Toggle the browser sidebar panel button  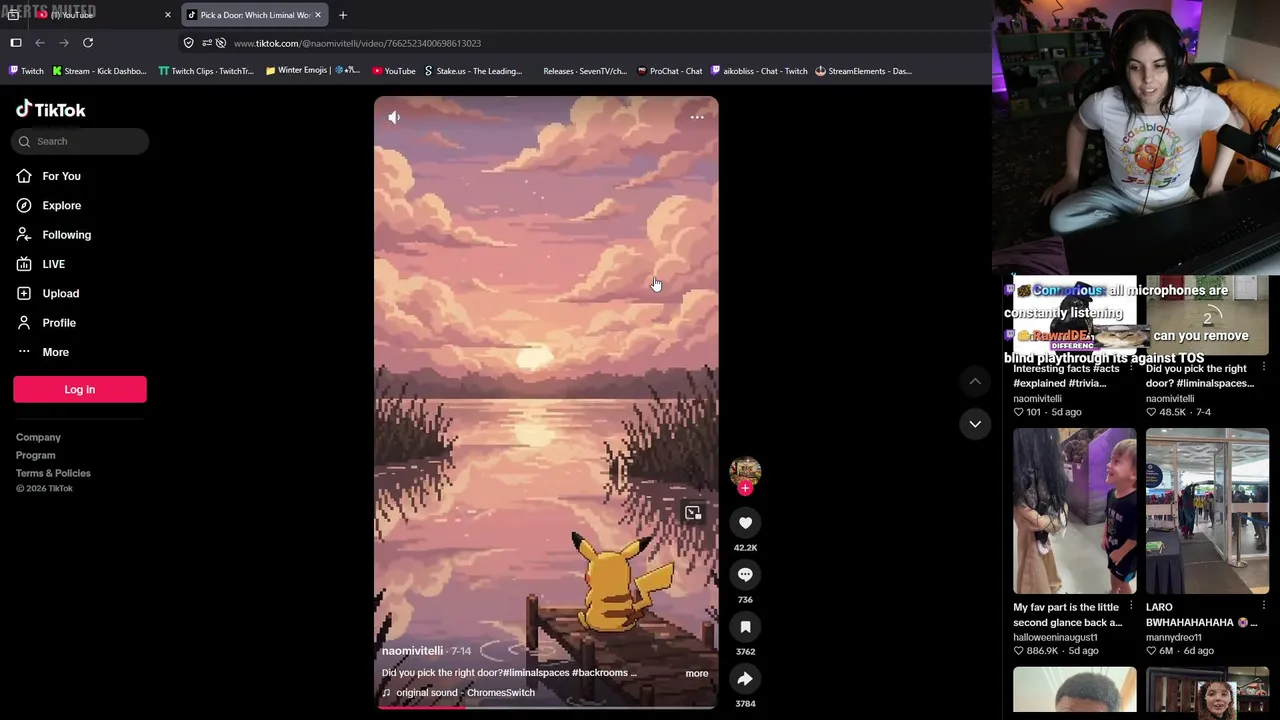tap(16, 43)
